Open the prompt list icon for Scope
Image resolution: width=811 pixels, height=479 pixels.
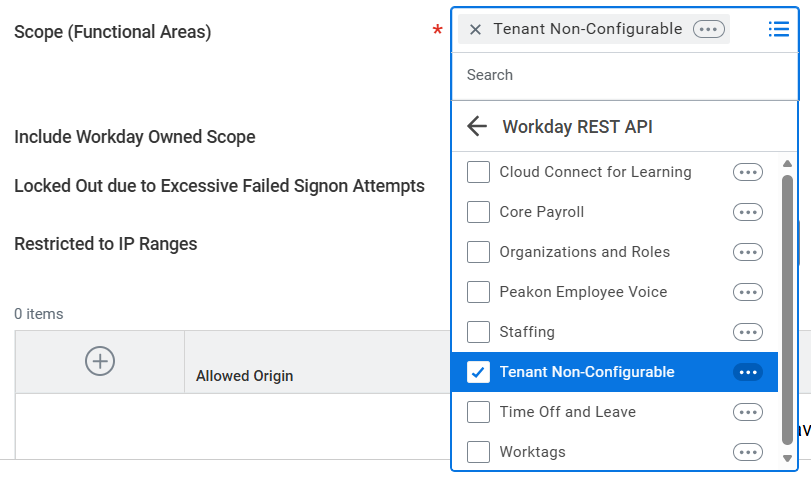pos(779,29)
